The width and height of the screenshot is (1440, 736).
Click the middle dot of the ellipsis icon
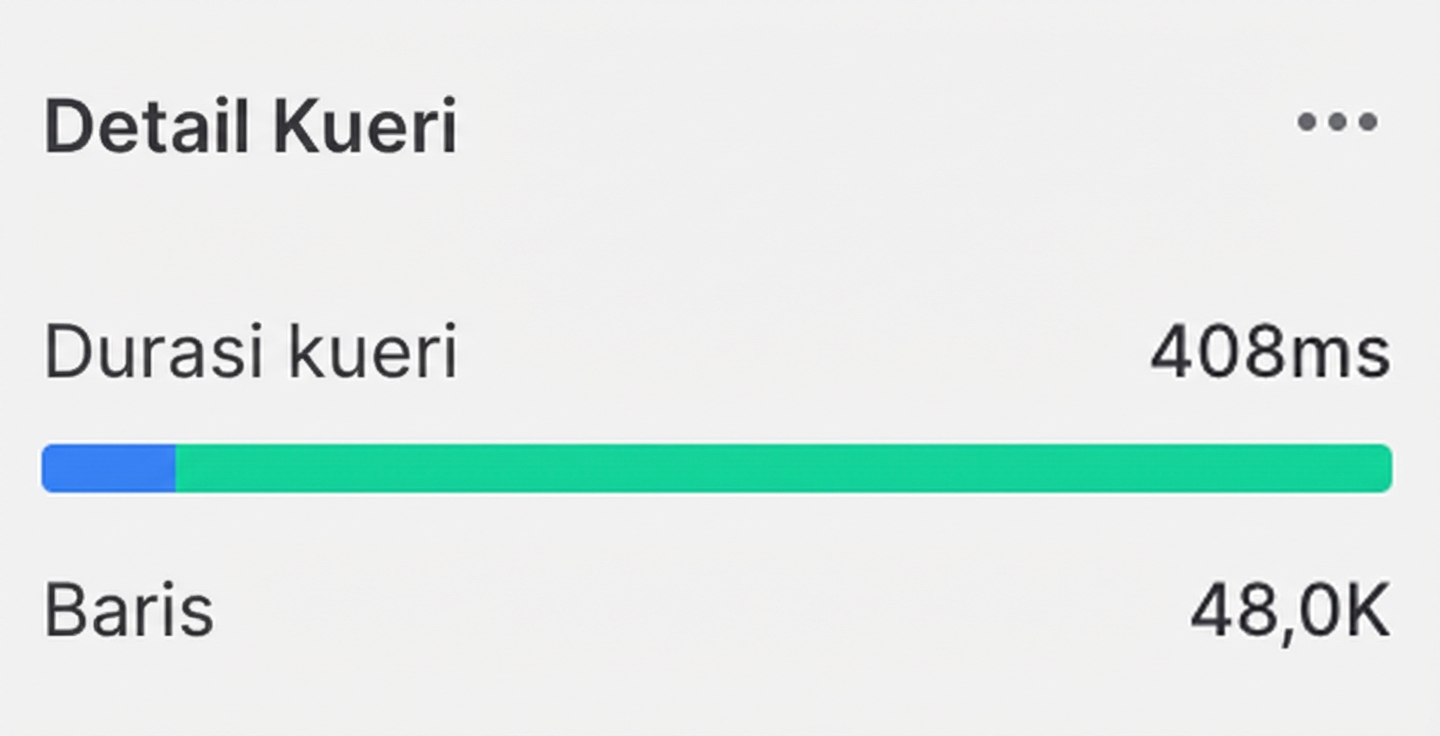click(1337, 122)
